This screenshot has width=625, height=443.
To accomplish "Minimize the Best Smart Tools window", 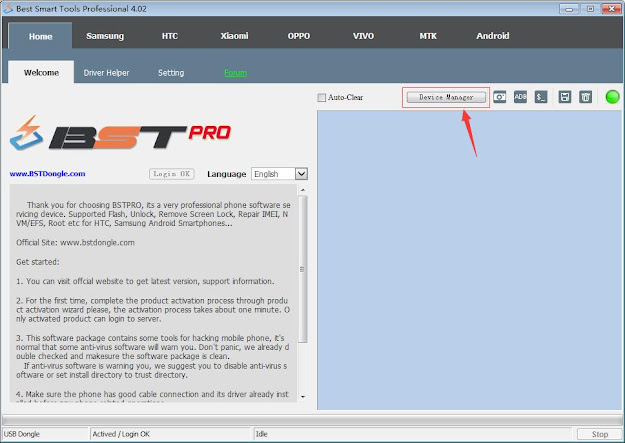I will coord(569,8).
